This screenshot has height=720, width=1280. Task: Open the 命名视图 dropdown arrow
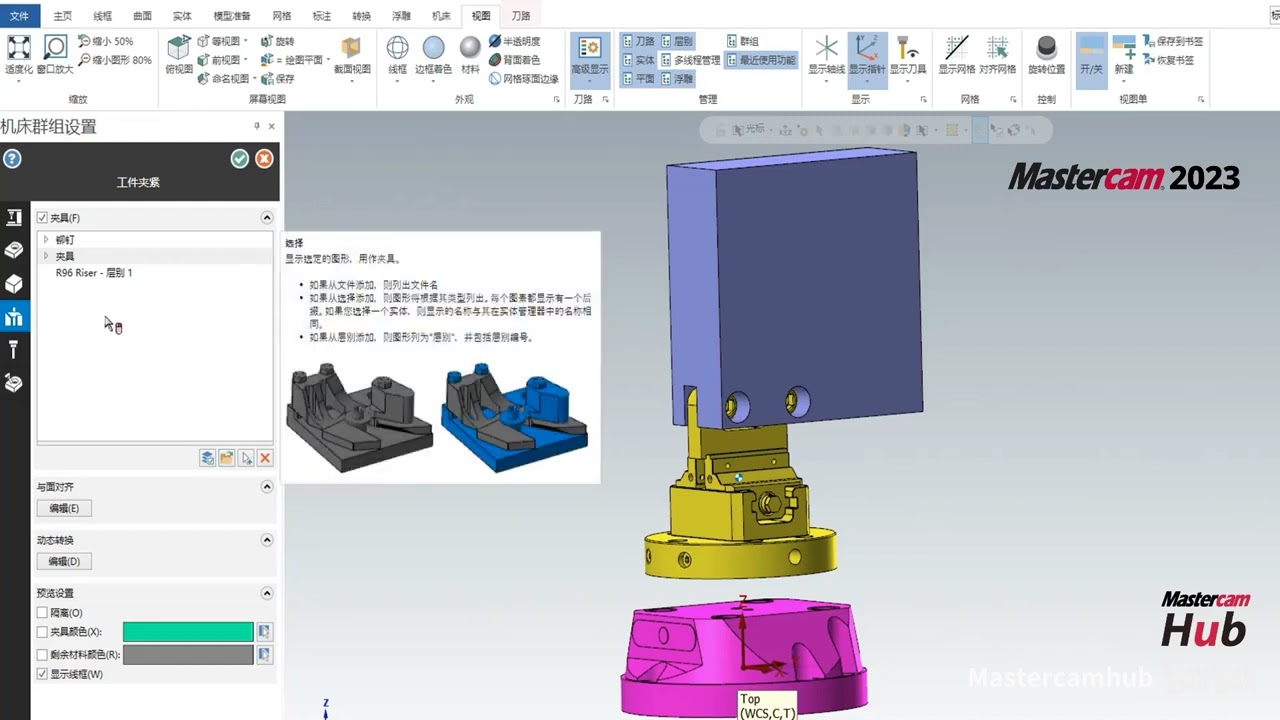[254, 78]
